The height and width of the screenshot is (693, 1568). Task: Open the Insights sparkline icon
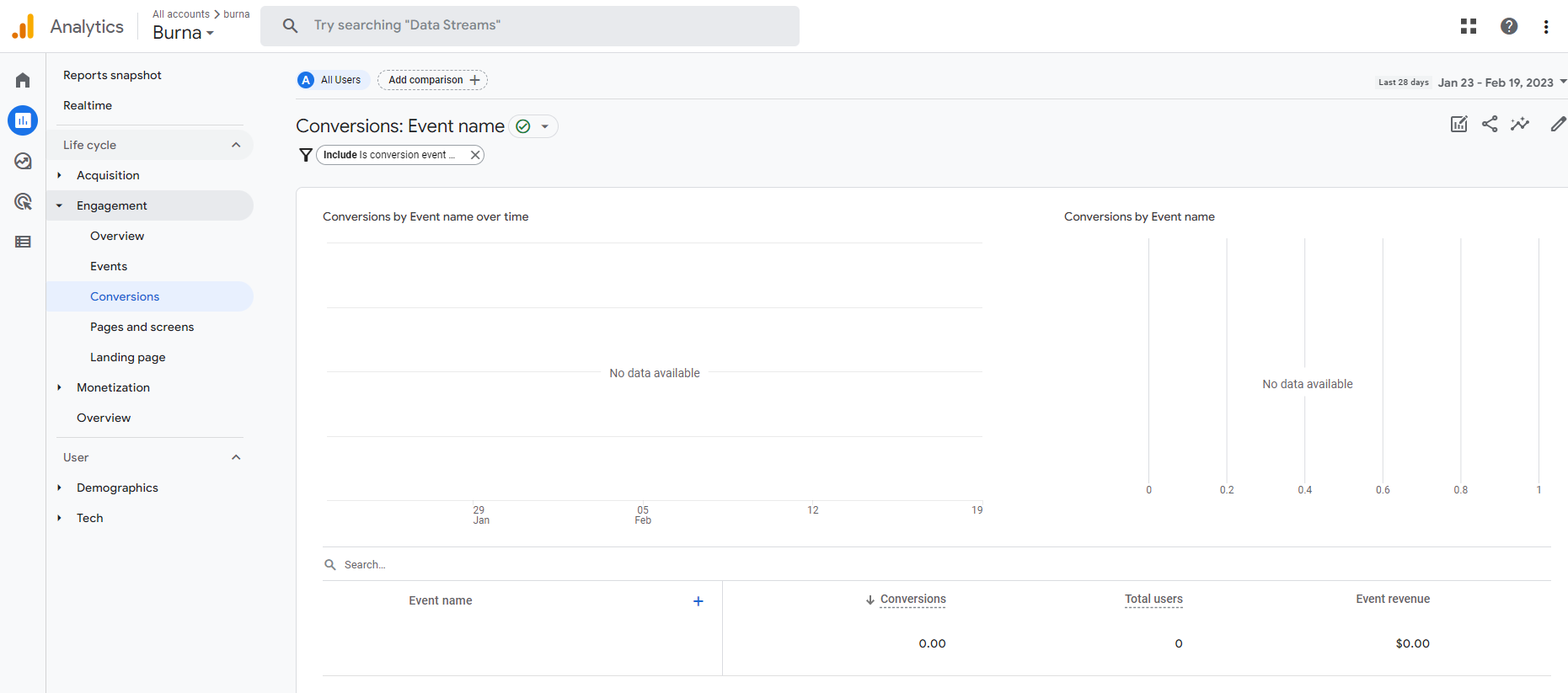pos(1520,125)
